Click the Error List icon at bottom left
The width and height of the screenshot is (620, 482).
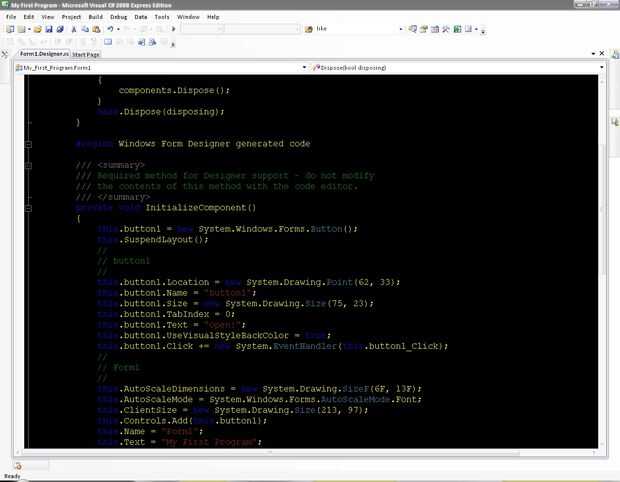[x=18, y=466]
